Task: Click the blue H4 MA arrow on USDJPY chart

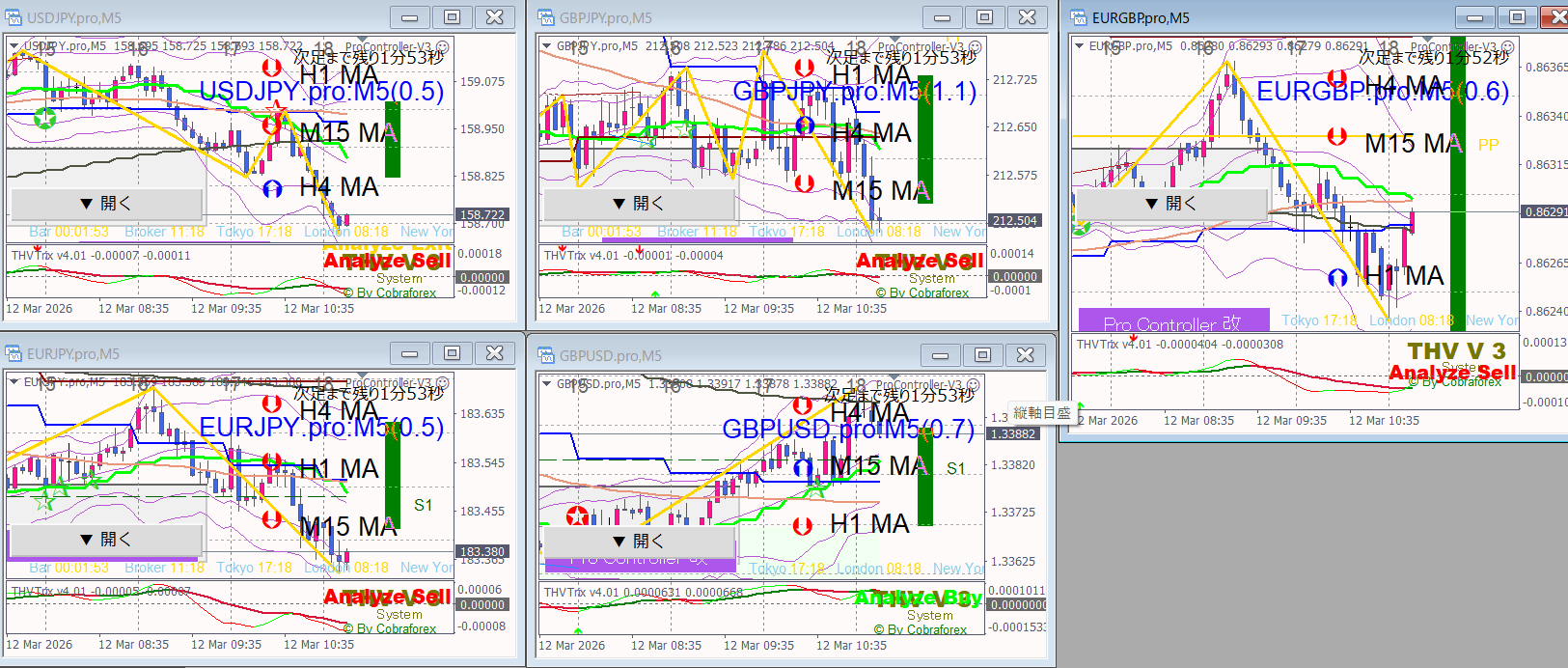Action: (x=272, y=188)
